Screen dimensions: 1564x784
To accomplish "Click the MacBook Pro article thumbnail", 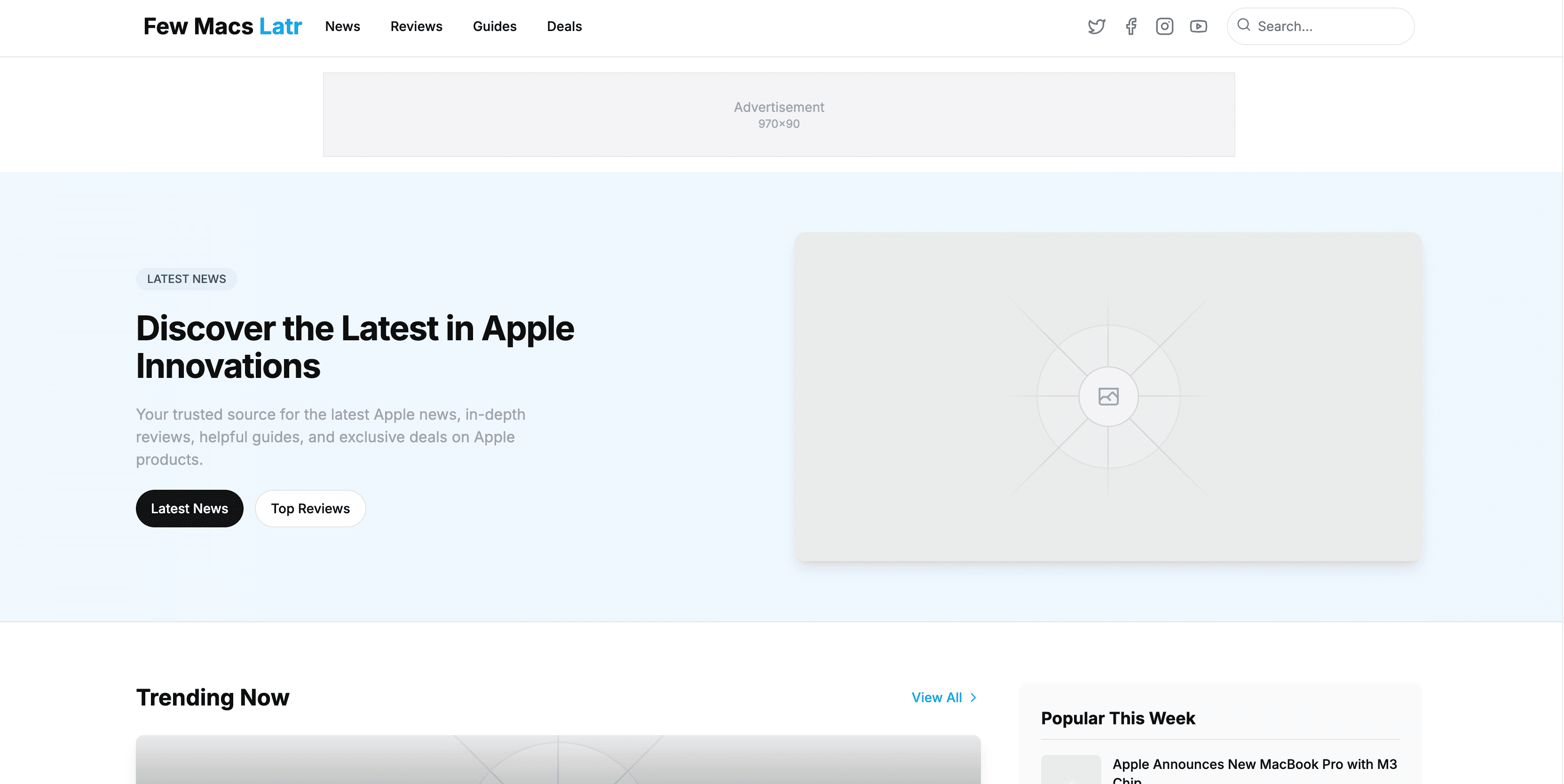I will pyautogui.click(x=1071, y=769).
